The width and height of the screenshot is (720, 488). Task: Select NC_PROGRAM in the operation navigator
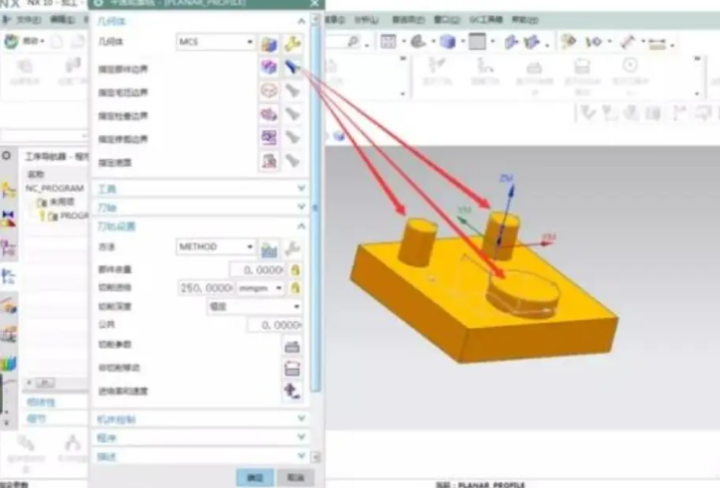tap(55, 188)
